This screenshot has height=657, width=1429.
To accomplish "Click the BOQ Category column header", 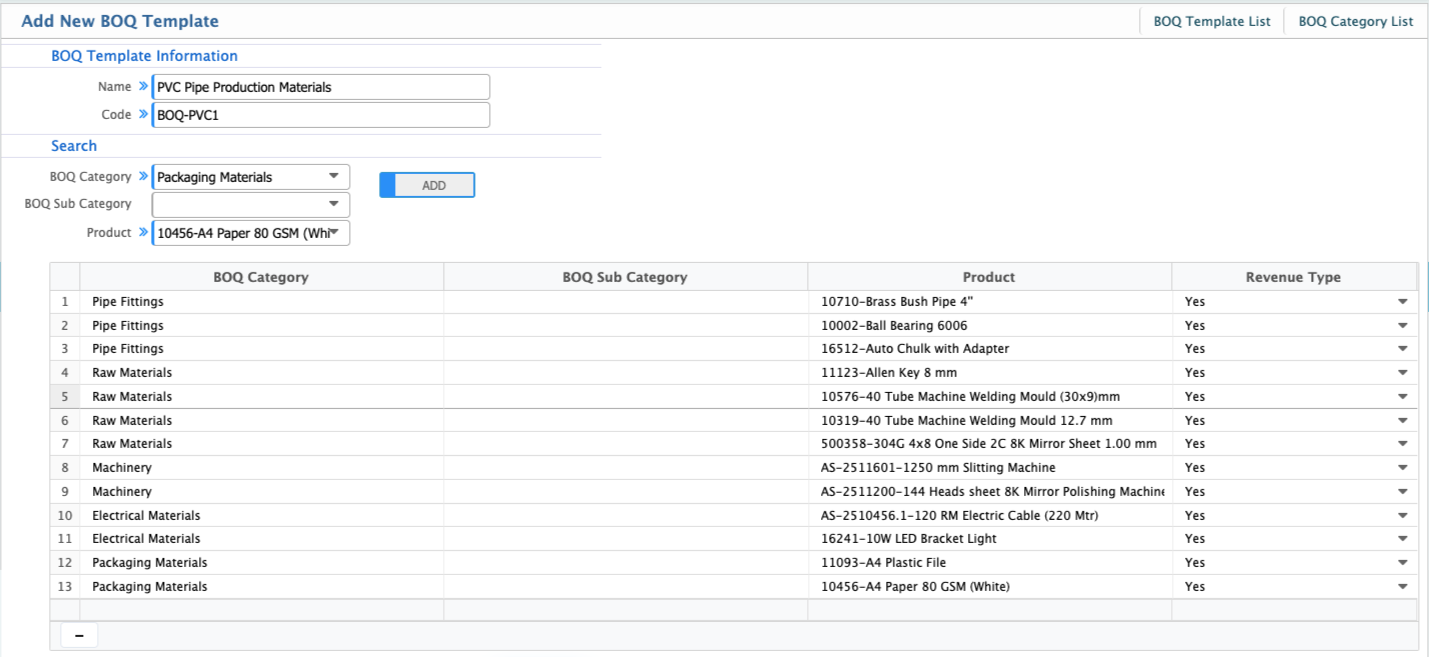I will [x=261, y=277].
